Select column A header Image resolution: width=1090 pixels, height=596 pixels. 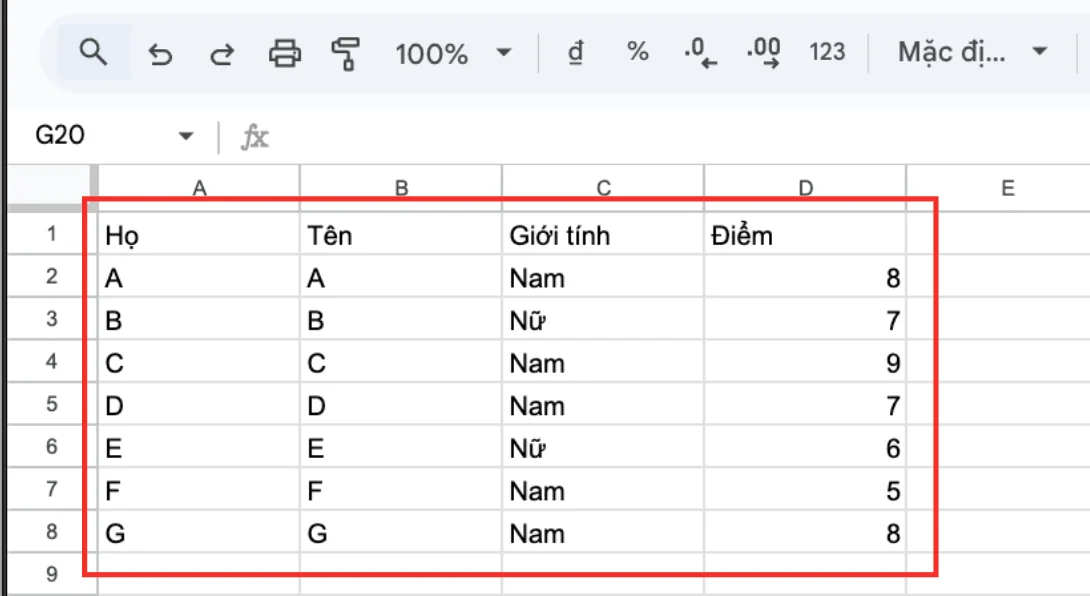(200, 188)
